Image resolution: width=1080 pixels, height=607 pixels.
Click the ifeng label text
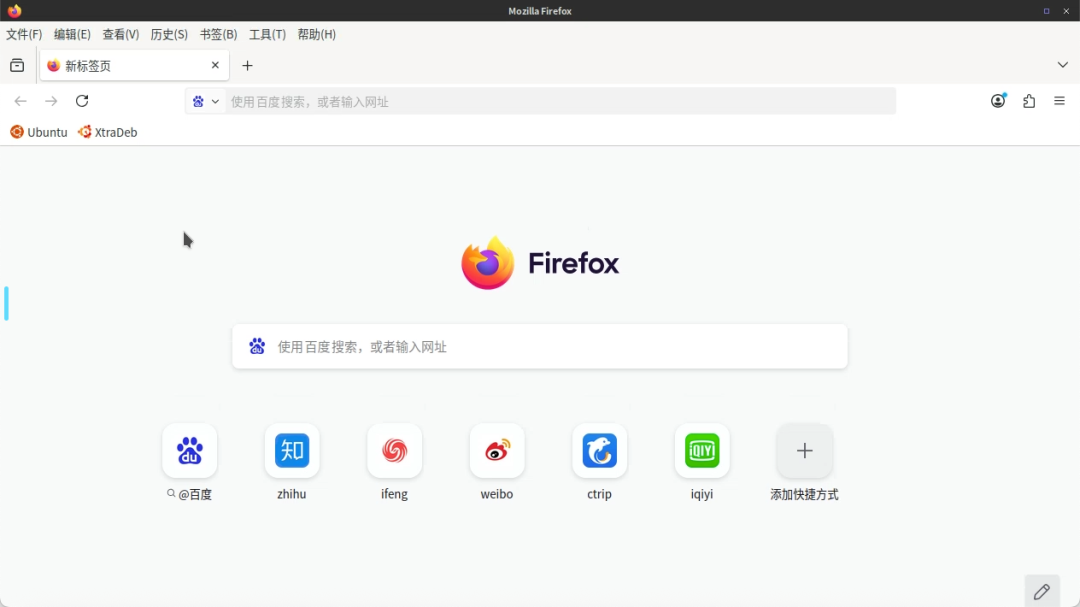(395, 494)
